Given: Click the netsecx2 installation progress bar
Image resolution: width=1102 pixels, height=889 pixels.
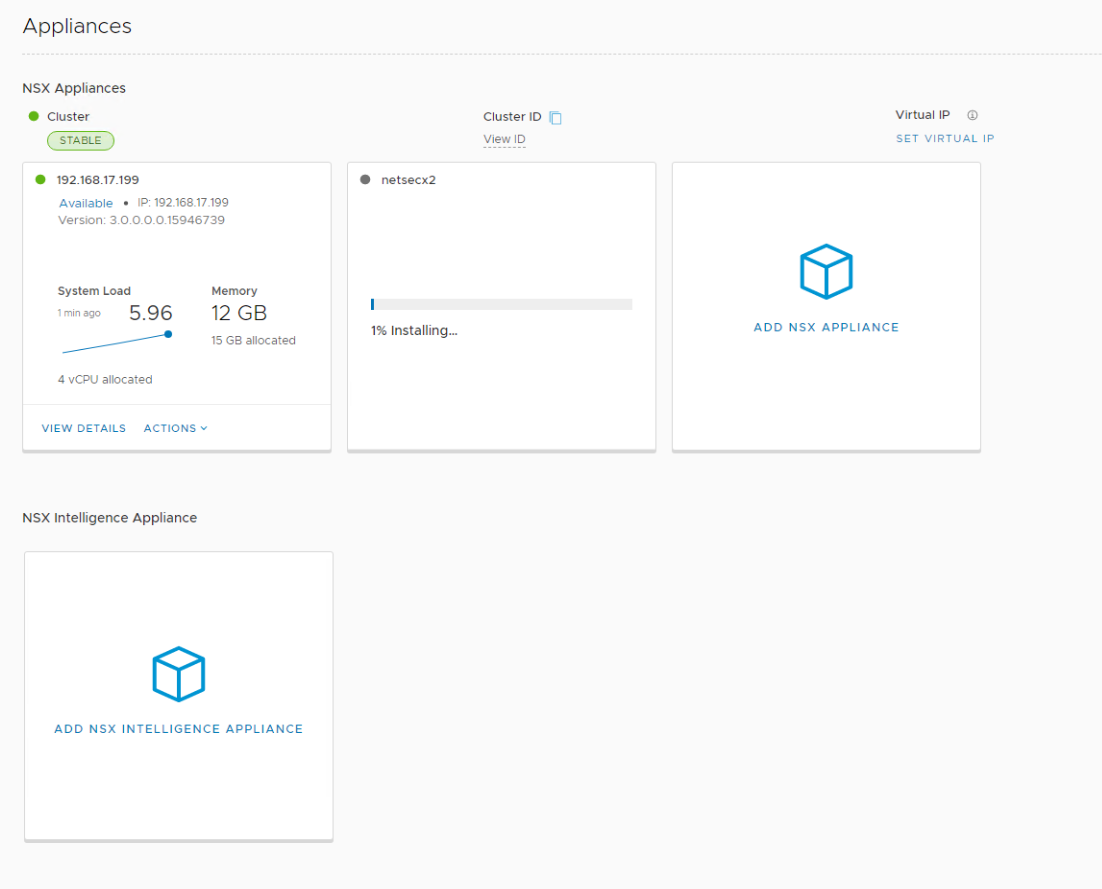Looking at the screenshot, I should point(501,304).
